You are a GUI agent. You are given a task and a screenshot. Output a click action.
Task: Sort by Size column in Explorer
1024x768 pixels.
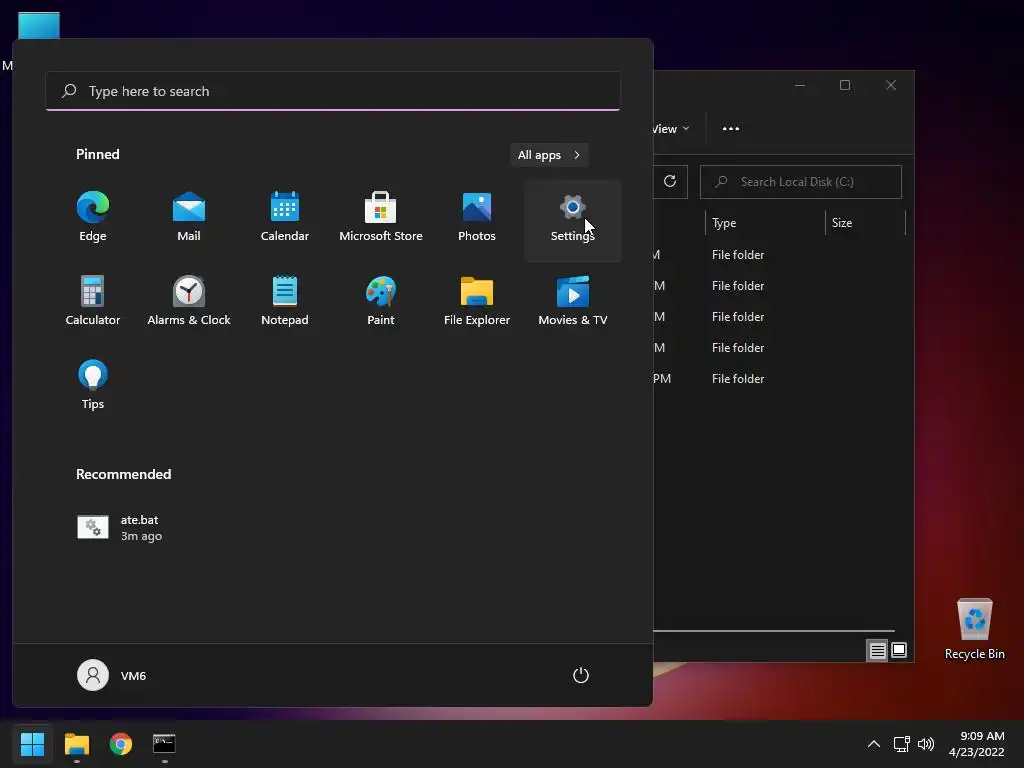[865, 223]
